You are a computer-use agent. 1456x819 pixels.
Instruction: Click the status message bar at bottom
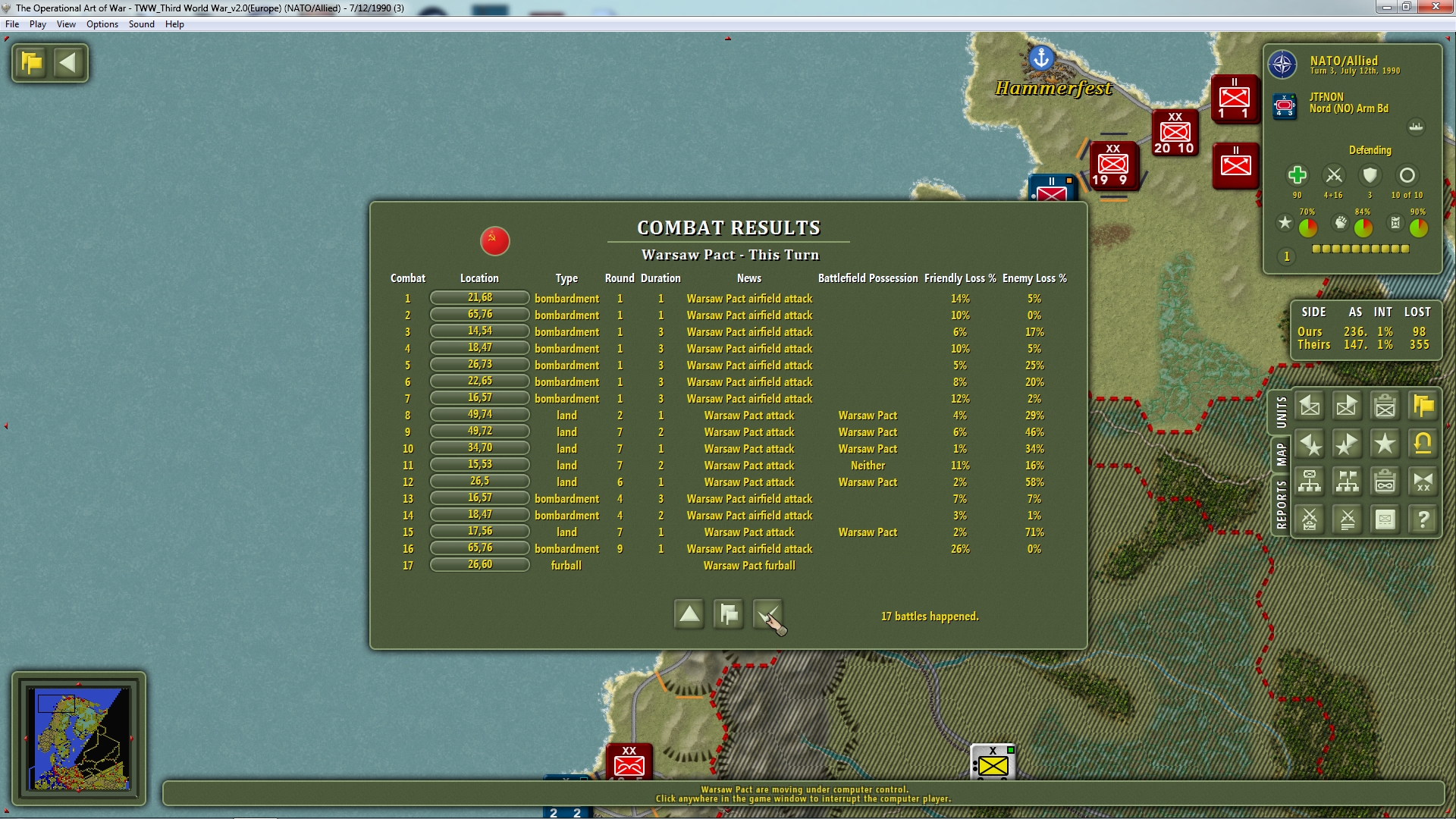click(803, 794)
